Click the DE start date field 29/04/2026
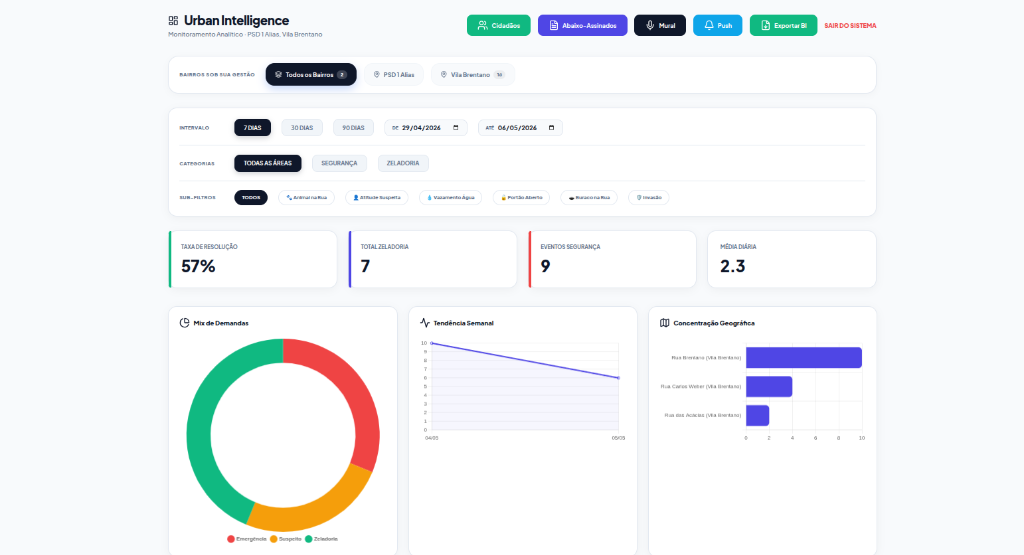The image size is (1024, 555). pos(426,128)
